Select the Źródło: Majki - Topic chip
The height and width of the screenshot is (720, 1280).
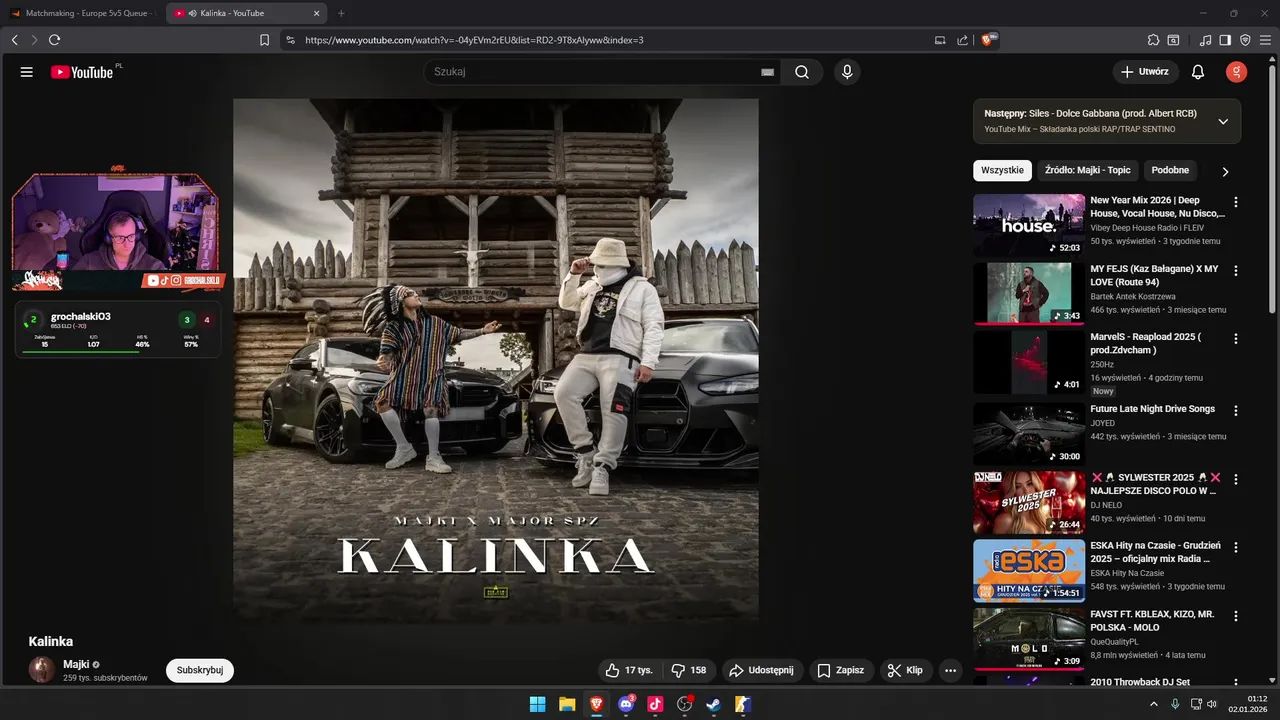(x=1088, y=170)
